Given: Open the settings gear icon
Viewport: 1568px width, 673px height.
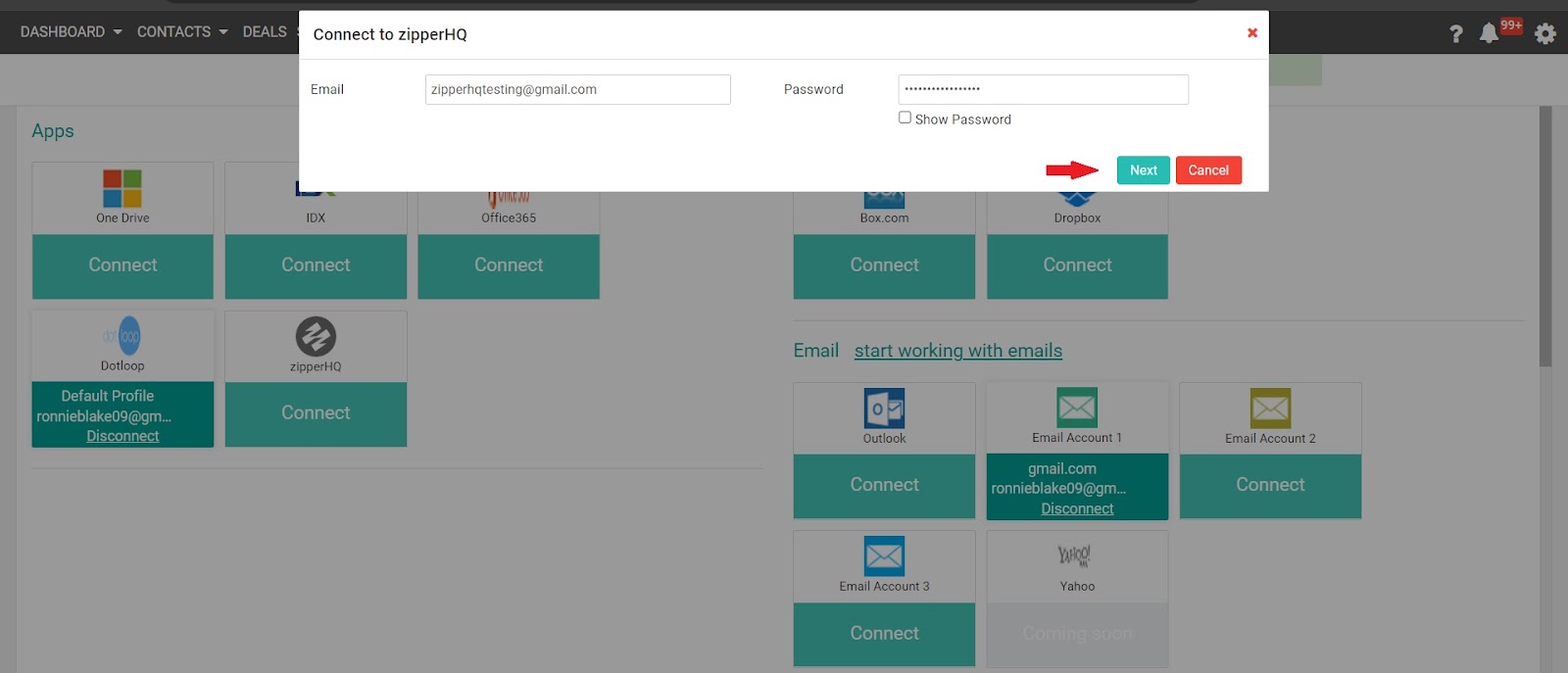Looking at the screenshot, I should 1545,33.
